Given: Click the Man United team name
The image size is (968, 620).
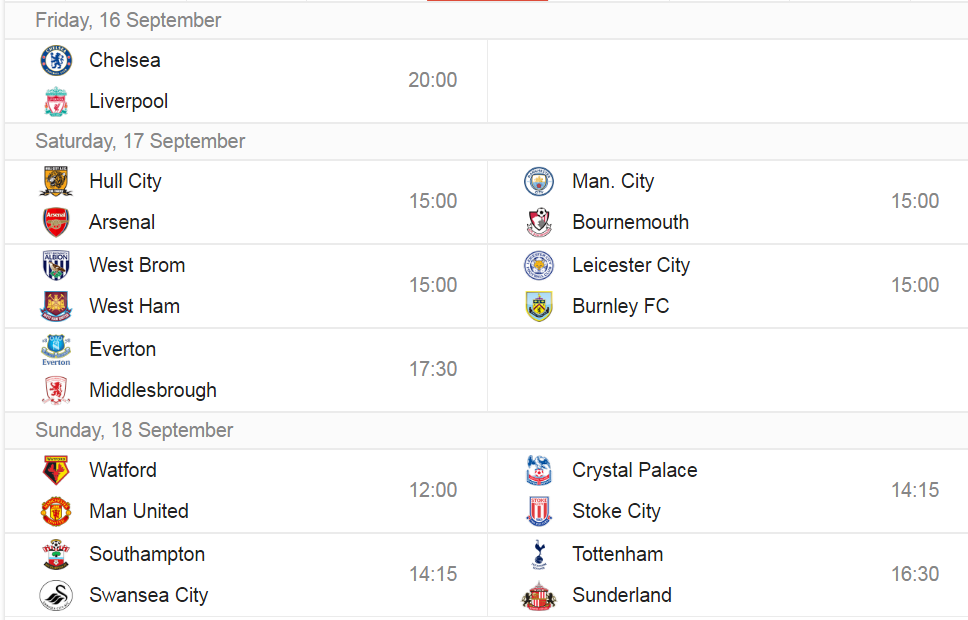Looking at the screenshot, I should (139, 511).
